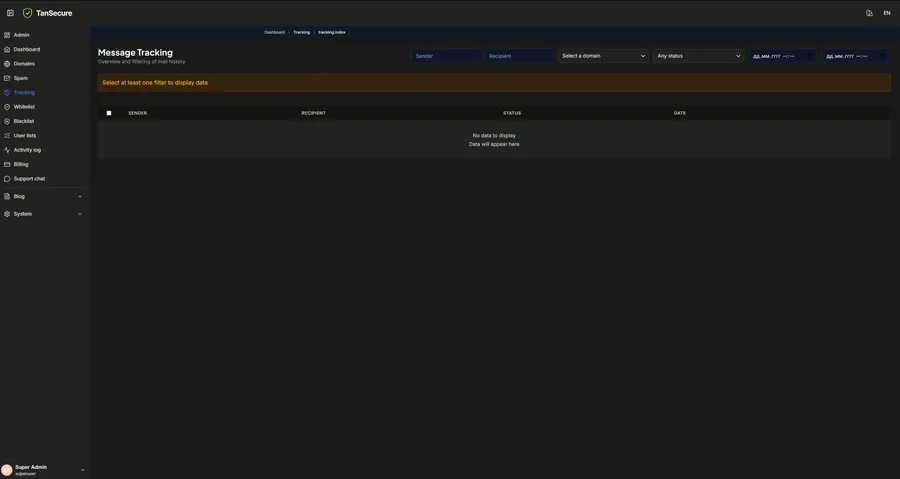The width and height of the screenshot is (900, 479).
Task: Click the 'No data to display' text
Action: [494, 135]
